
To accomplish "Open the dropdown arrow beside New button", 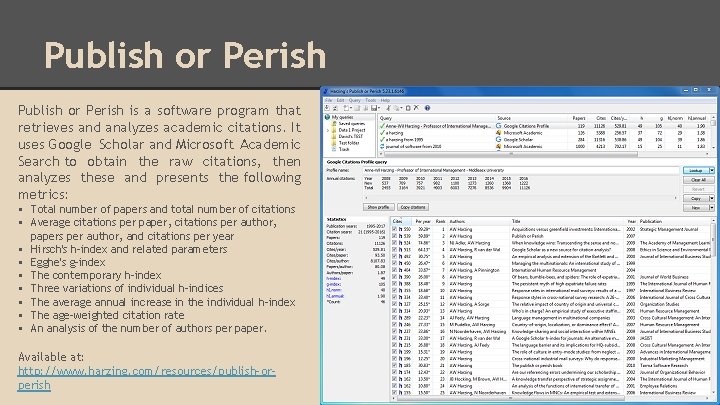I will (x=712, y=208).
